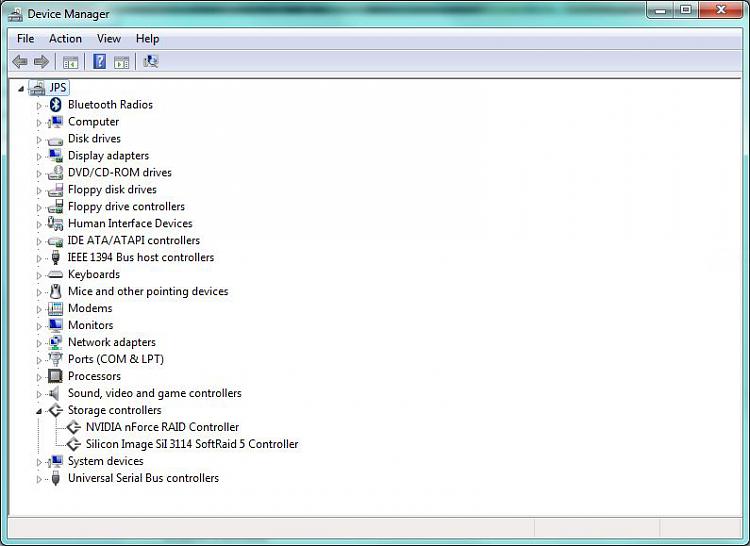Image resolution: width=750 pixels, height=546 pixels.
Task: Select the Computer label
Action: point(93,121)
